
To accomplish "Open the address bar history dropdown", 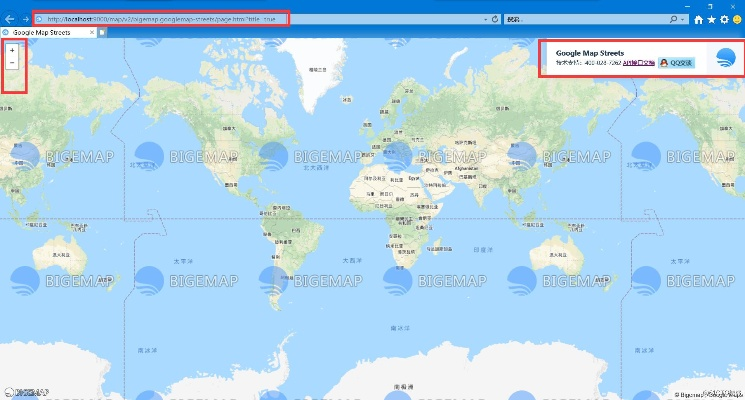I will pos(485,19).
